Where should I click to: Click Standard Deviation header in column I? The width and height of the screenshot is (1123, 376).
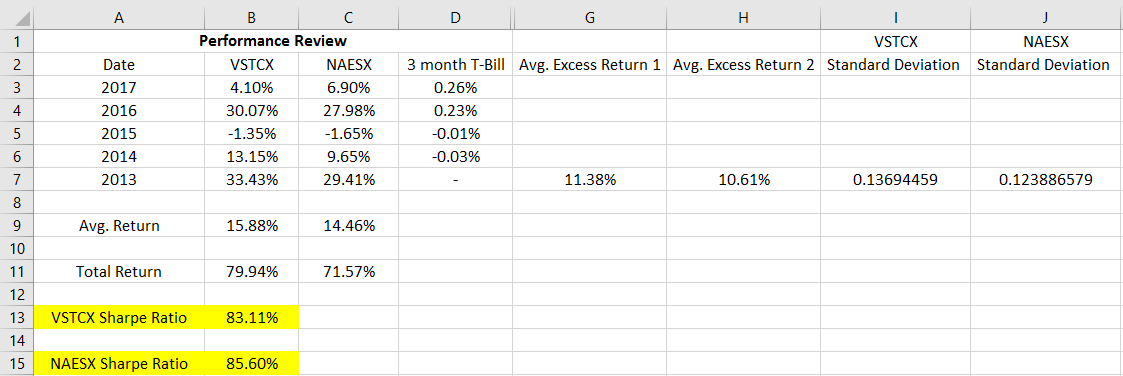pos(895,64)
